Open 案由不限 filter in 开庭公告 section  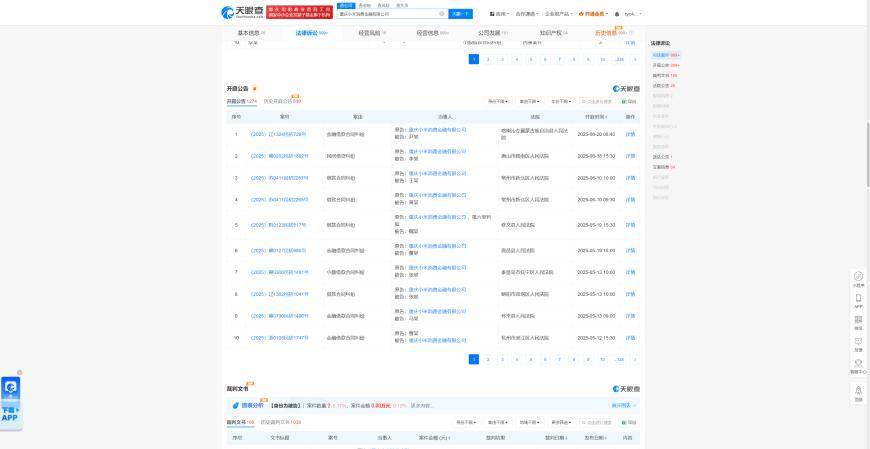coord(530,102)
